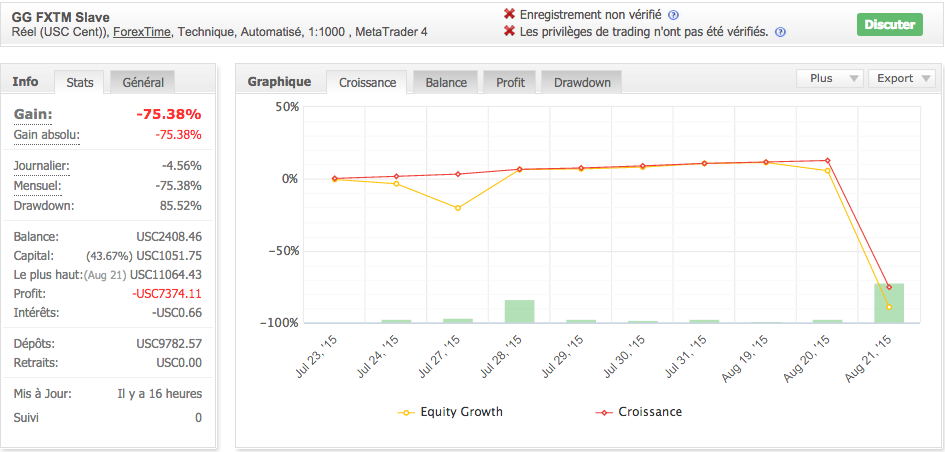Screen dimensions: 945x452
Task: Switch to the Général tab
Action: [x=143, y=82]
